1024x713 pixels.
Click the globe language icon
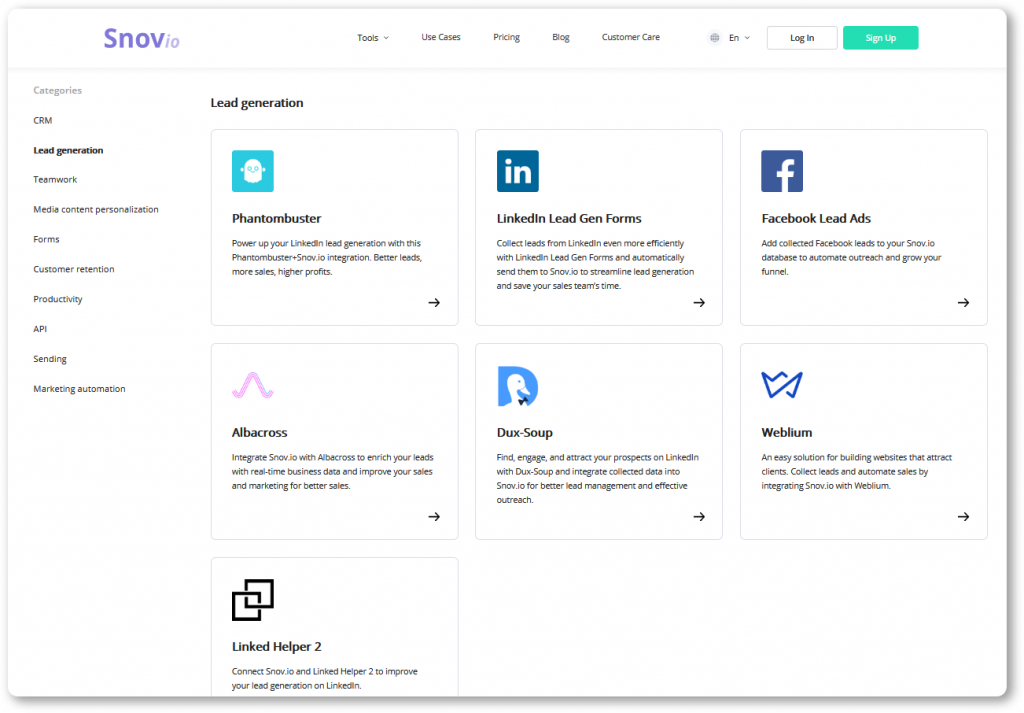pos(714,38)
